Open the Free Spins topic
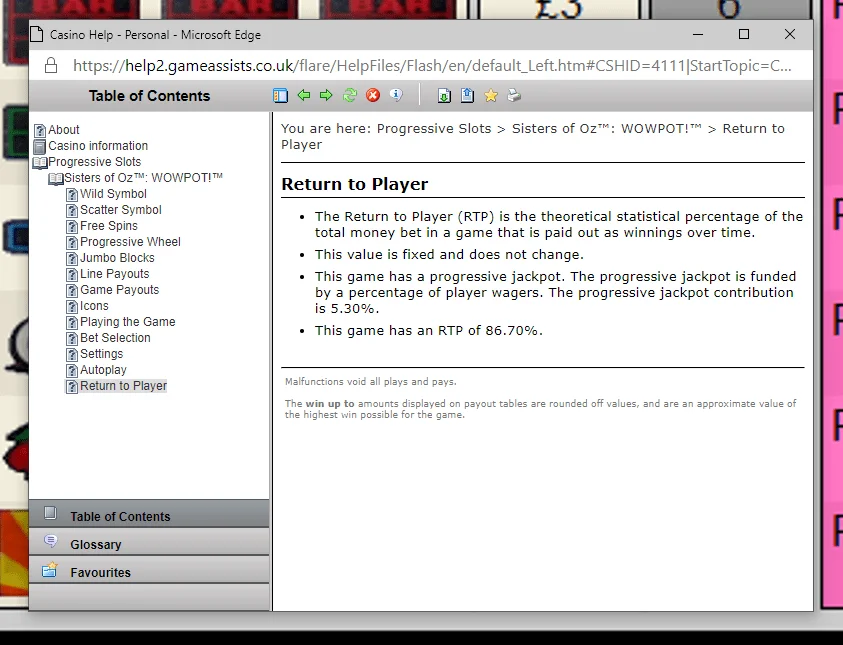 tap(109, 226)
